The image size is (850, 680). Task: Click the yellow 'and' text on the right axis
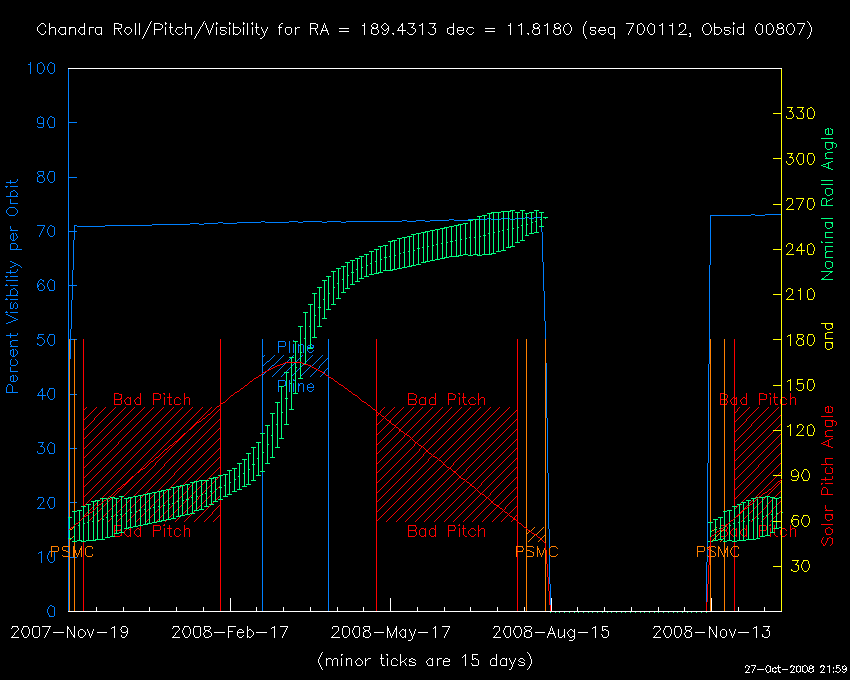[827, 337]
